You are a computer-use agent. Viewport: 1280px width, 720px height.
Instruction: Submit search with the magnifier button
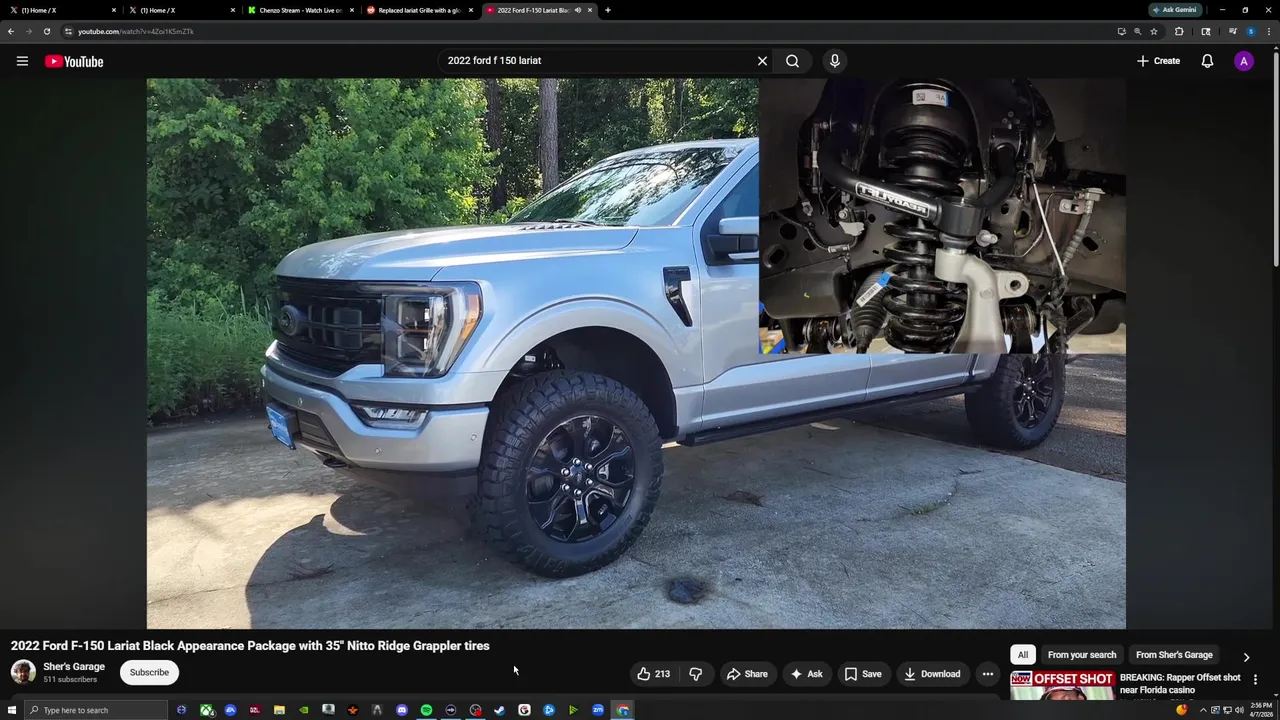coord(792,61)
